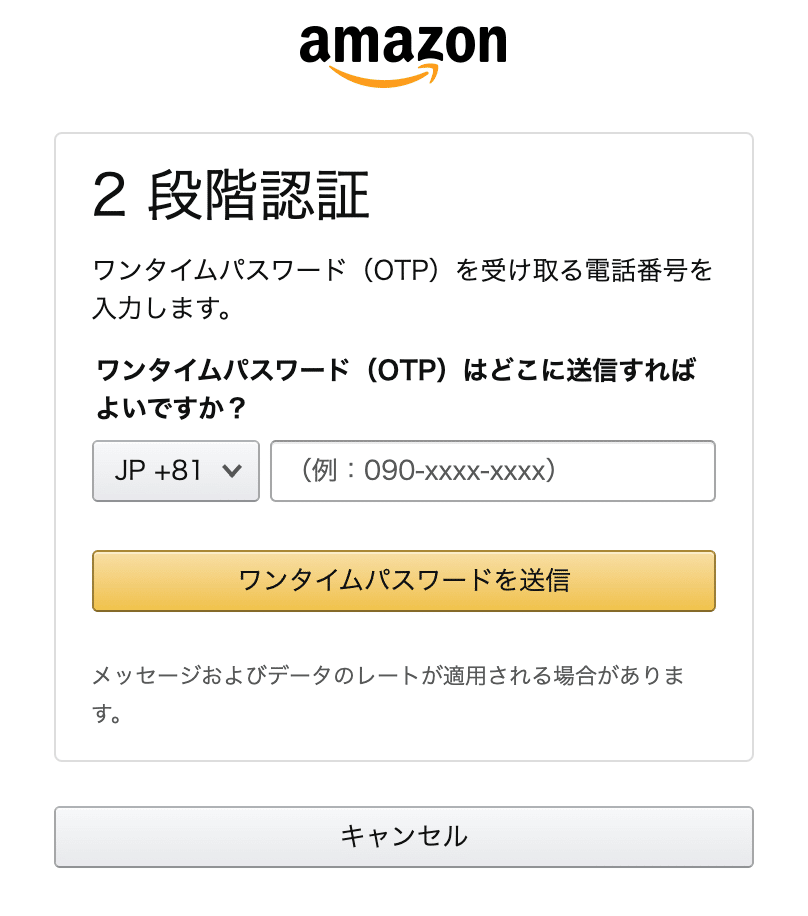
Task: Click the bold text よいですか?
Action: click(171, 408)
